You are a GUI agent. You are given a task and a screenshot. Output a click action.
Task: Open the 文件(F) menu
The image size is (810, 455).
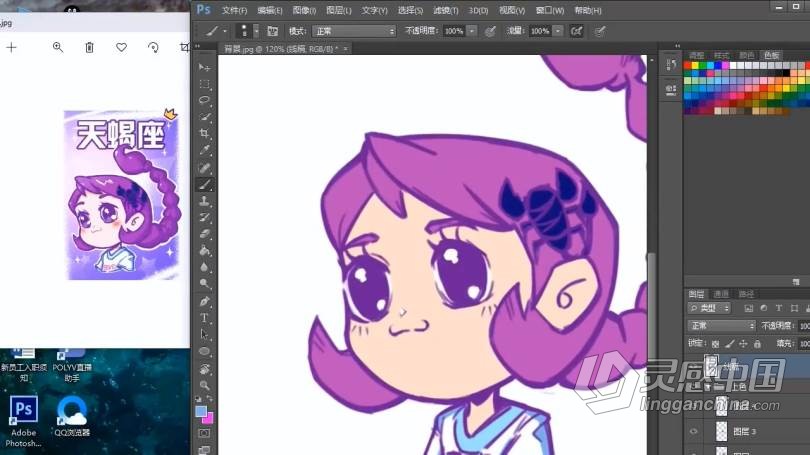click(x=234, y=10)
